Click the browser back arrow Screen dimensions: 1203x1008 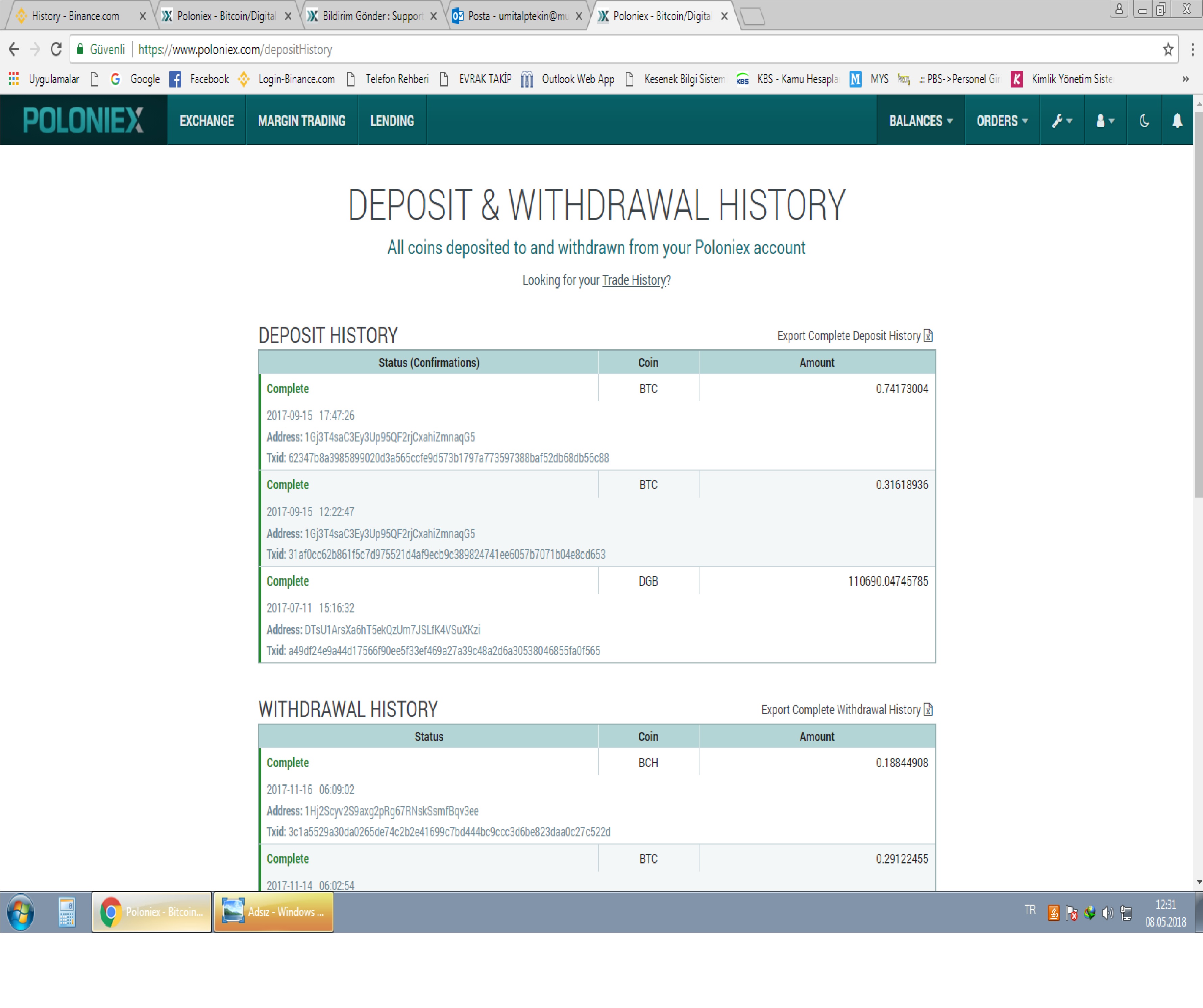point(14,49)
